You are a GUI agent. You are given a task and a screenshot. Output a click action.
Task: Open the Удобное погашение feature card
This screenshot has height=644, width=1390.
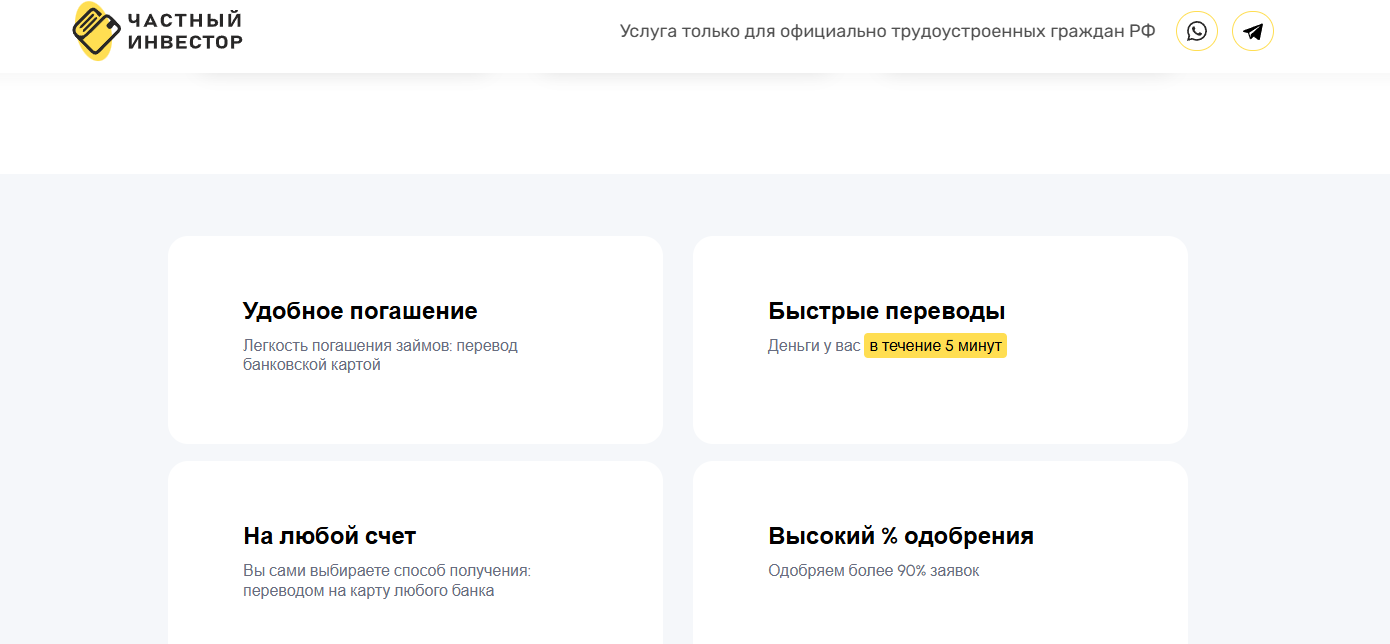click(x=415, y=410)
